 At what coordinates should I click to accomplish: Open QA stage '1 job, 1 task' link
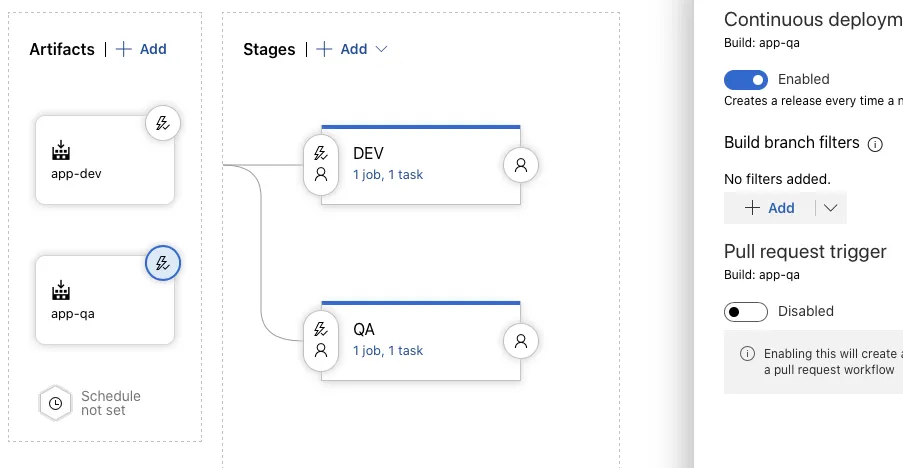(x=388, y=351)
